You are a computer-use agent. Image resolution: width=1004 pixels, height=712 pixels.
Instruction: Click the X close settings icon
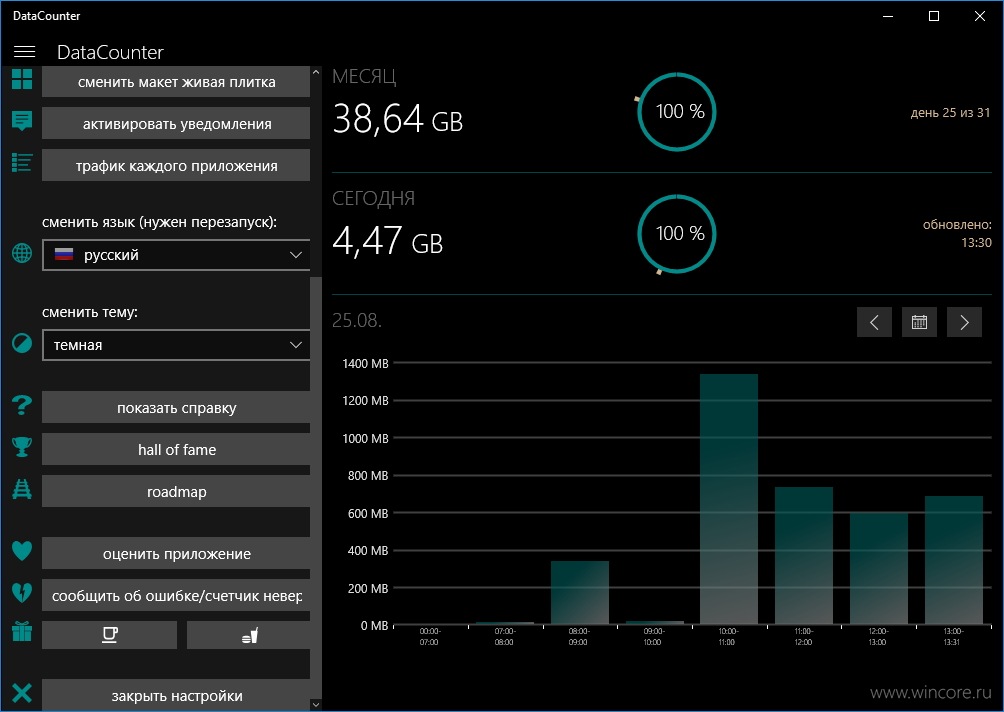[x=22, y=693]
